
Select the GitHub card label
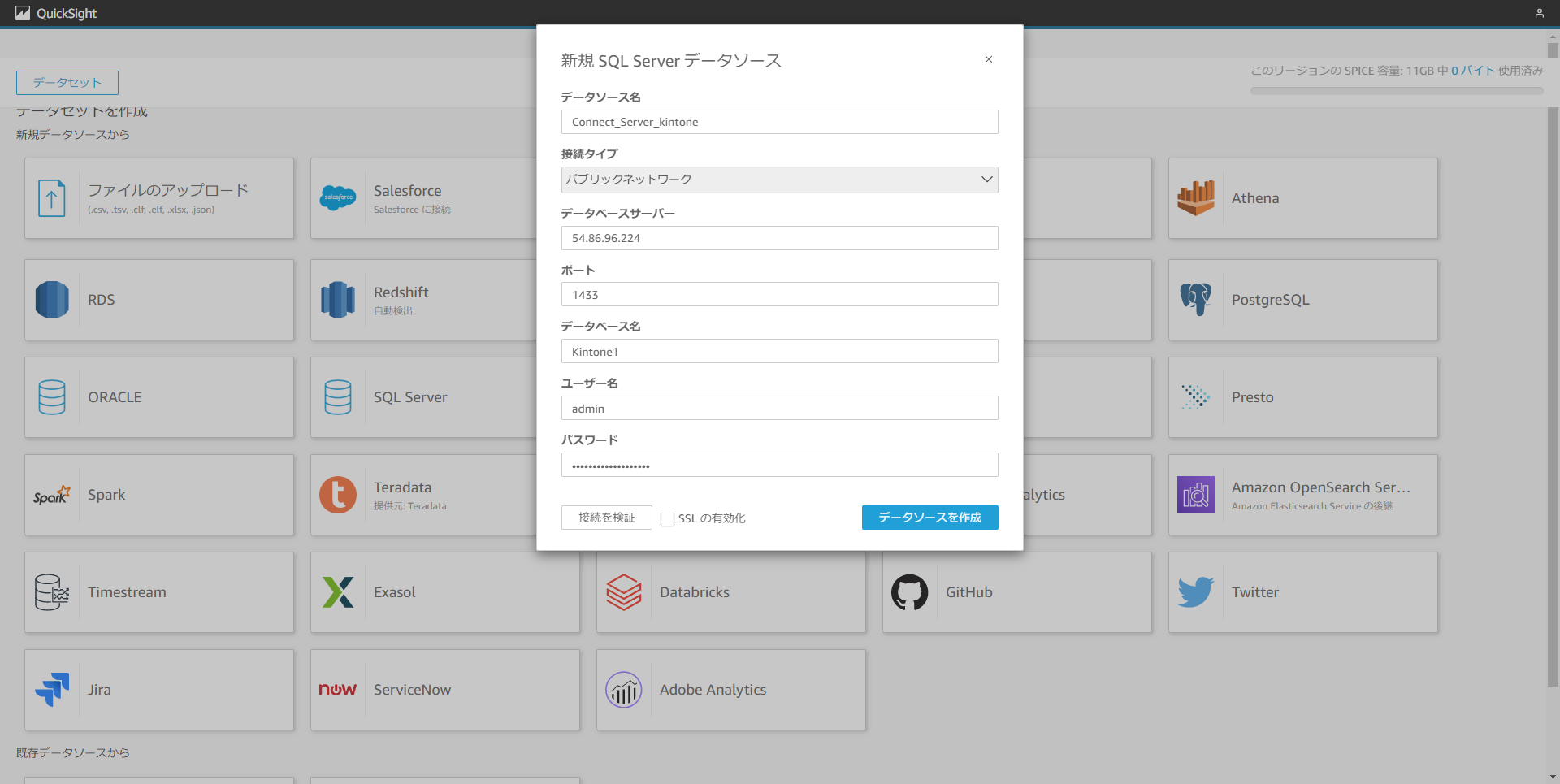click(x=969, y=592)
